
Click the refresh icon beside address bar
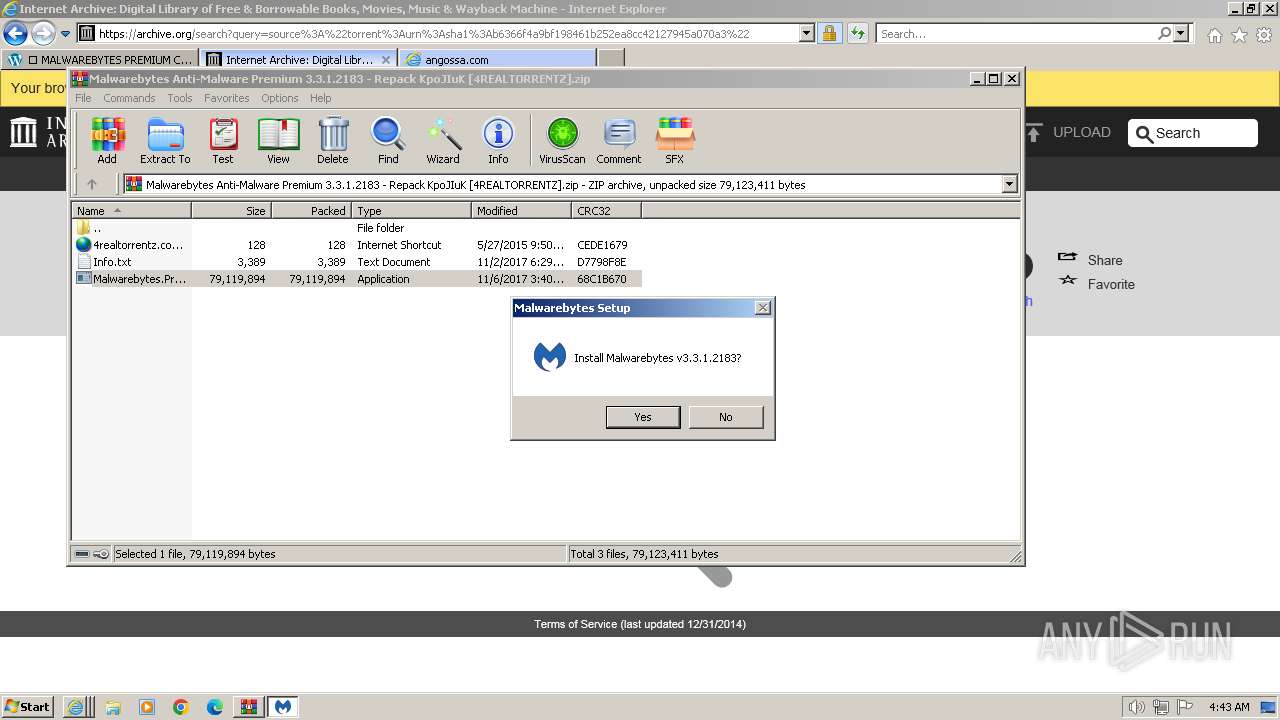pos(857,33)
